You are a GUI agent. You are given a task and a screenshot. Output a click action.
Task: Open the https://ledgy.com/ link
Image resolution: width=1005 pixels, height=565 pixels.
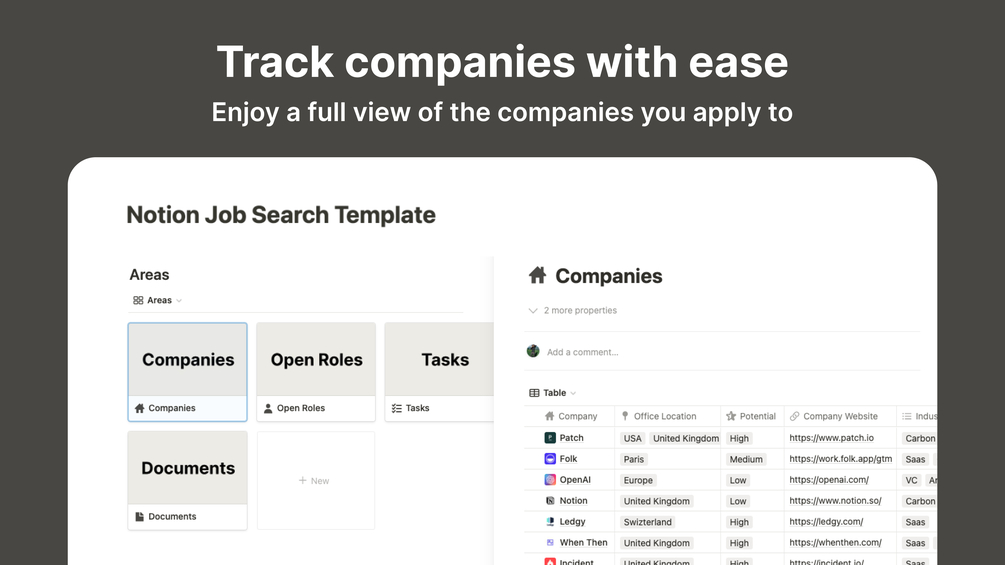point(826,521)
